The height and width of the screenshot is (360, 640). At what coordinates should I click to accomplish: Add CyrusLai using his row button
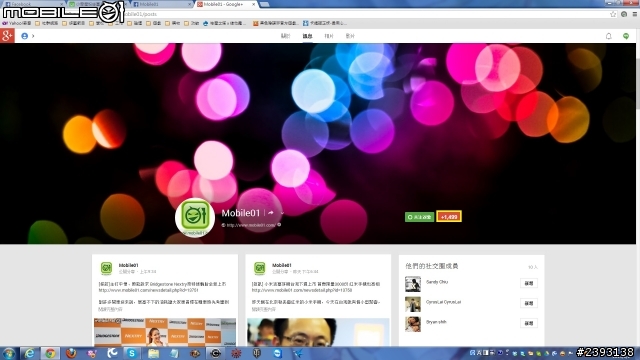coord(529,303)
